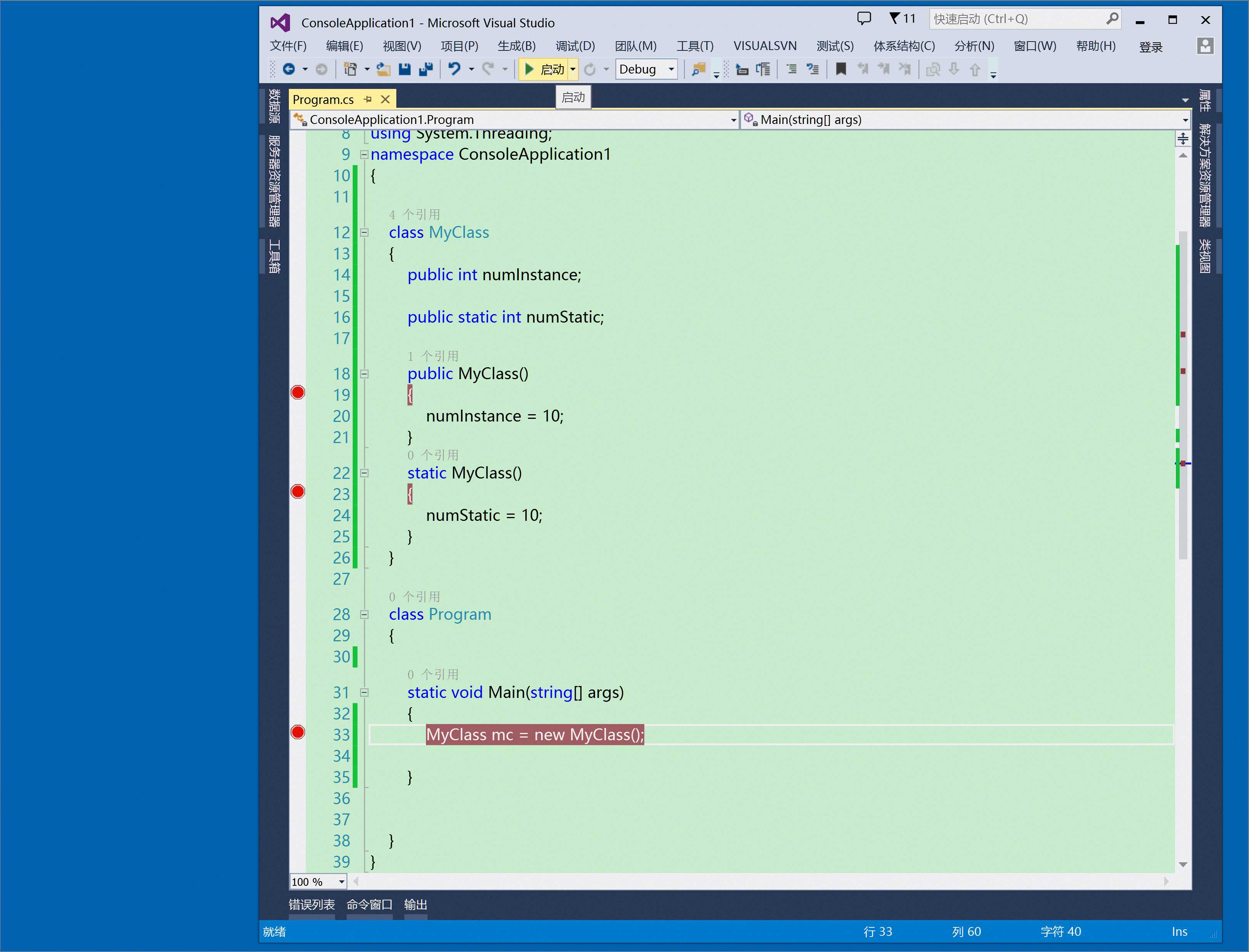Click the vertical scrollbar down arrow
Image resolution: width=1249 pixels, height=952 pixels.
1183,865
